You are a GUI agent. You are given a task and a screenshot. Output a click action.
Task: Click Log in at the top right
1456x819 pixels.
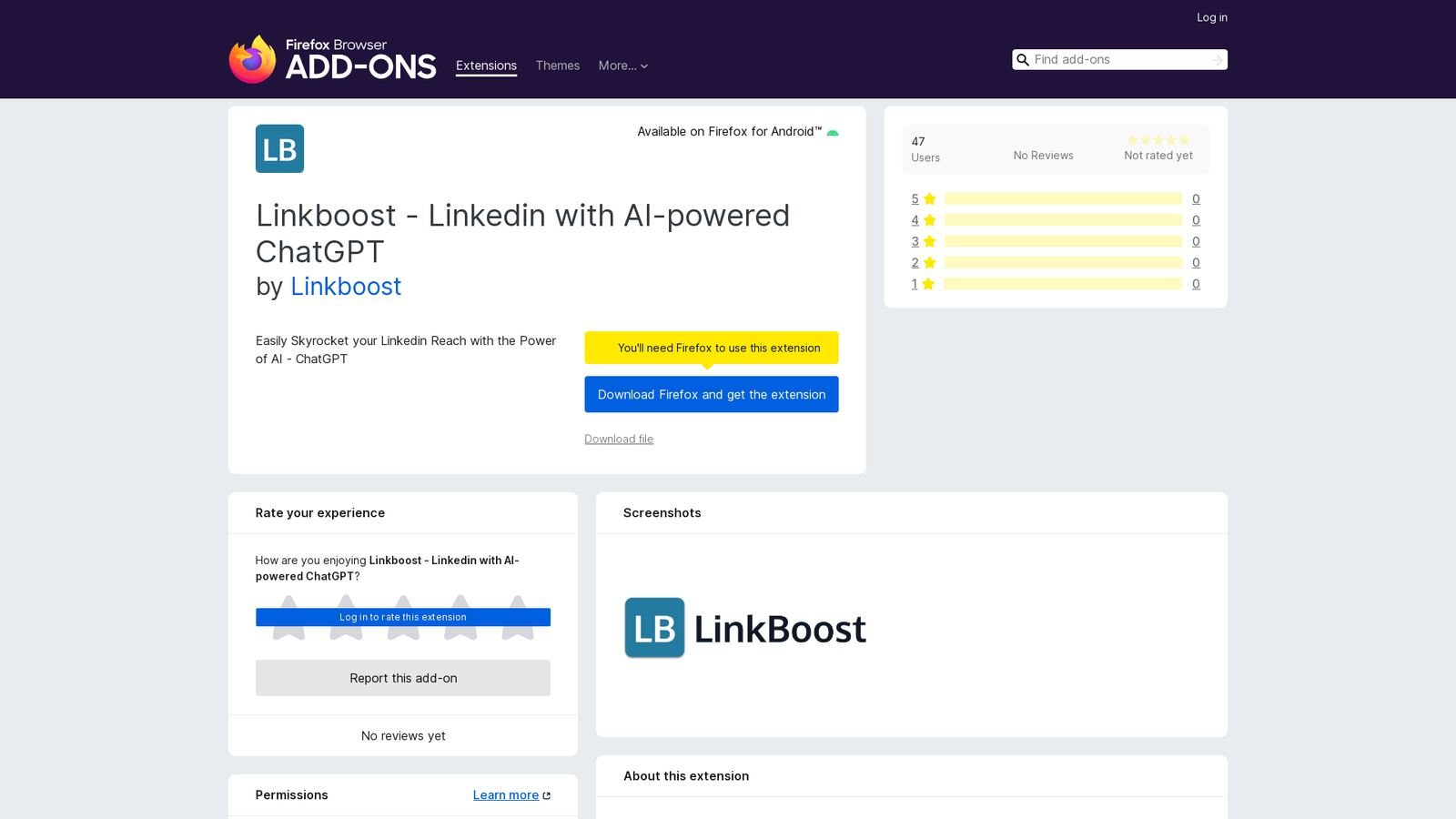pyautogui.click(x=1211, y=17)
